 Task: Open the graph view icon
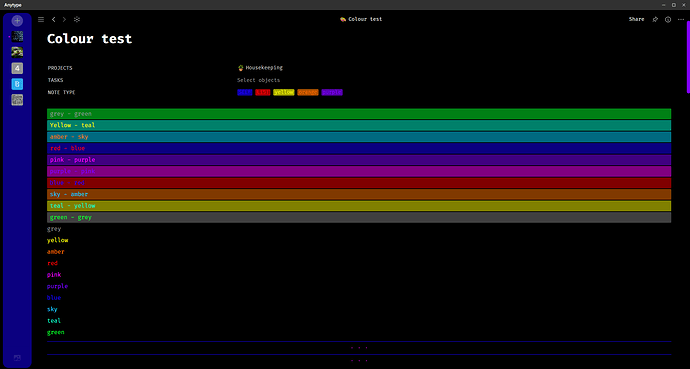pos(77,19)
